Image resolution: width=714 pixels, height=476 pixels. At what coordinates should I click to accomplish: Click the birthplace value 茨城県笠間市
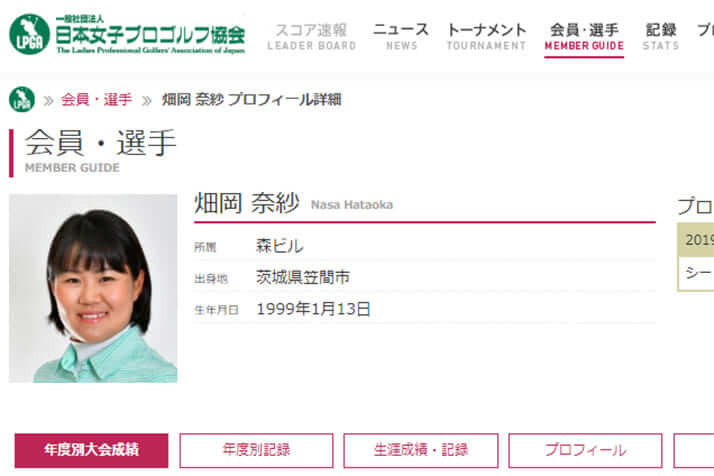[303, 277]
